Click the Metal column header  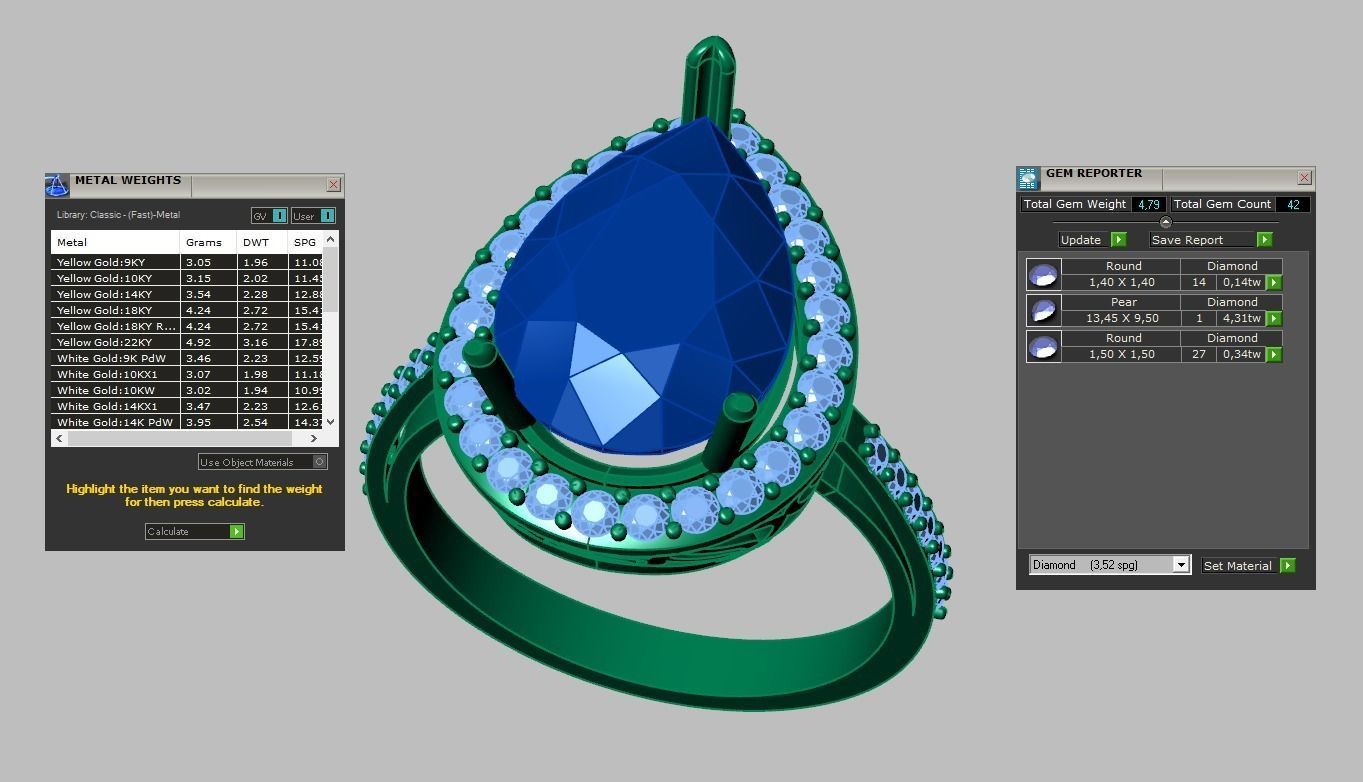(115, 242)
